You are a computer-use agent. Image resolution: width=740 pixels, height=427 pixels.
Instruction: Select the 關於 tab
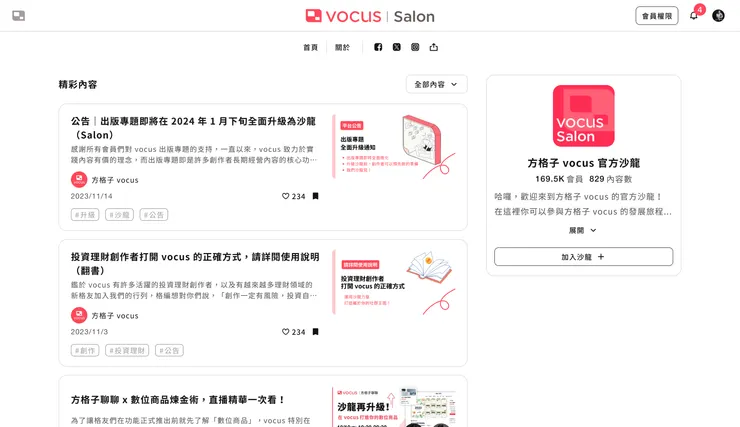click(343, 47)
